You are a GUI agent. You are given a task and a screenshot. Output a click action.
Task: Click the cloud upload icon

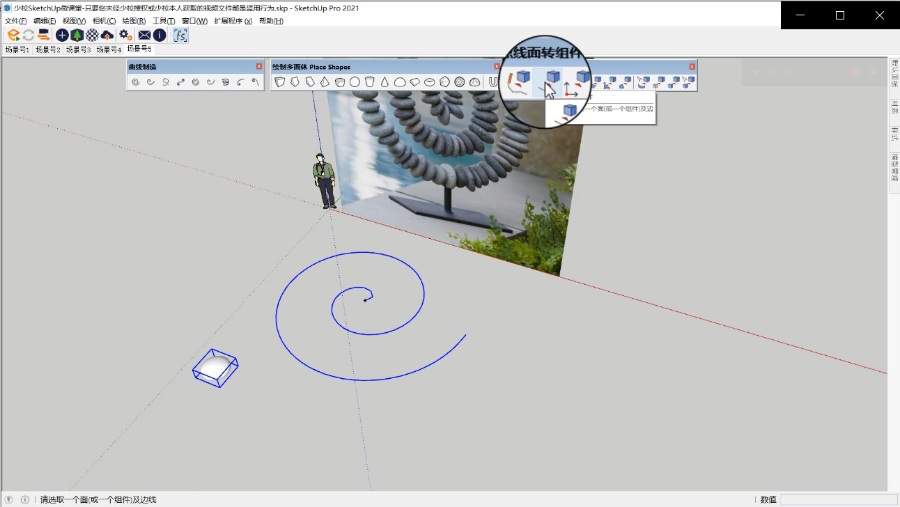coord(107,36)
